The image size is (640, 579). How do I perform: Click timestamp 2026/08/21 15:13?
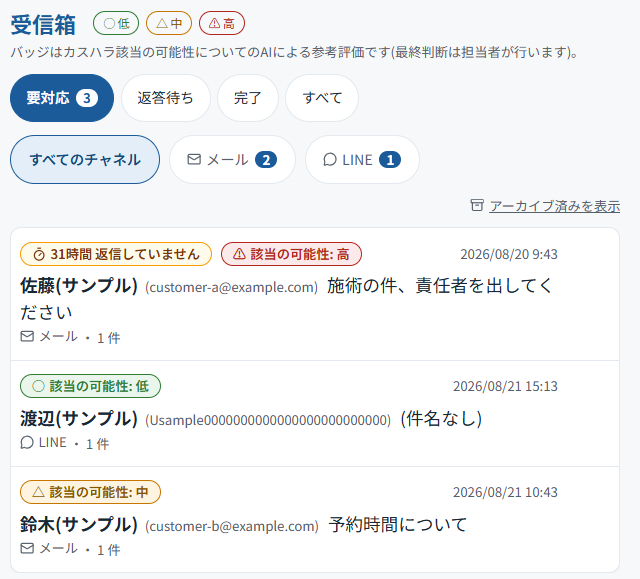pyautogui.click(x=505, y=386)
